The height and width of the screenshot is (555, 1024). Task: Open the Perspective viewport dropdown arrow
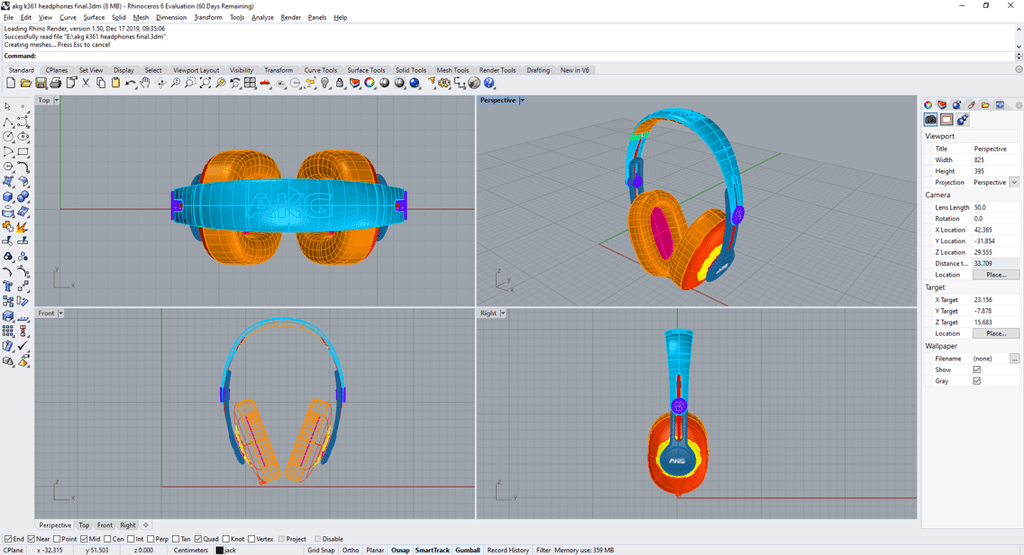pyautogui.click(x=522, y=100)
